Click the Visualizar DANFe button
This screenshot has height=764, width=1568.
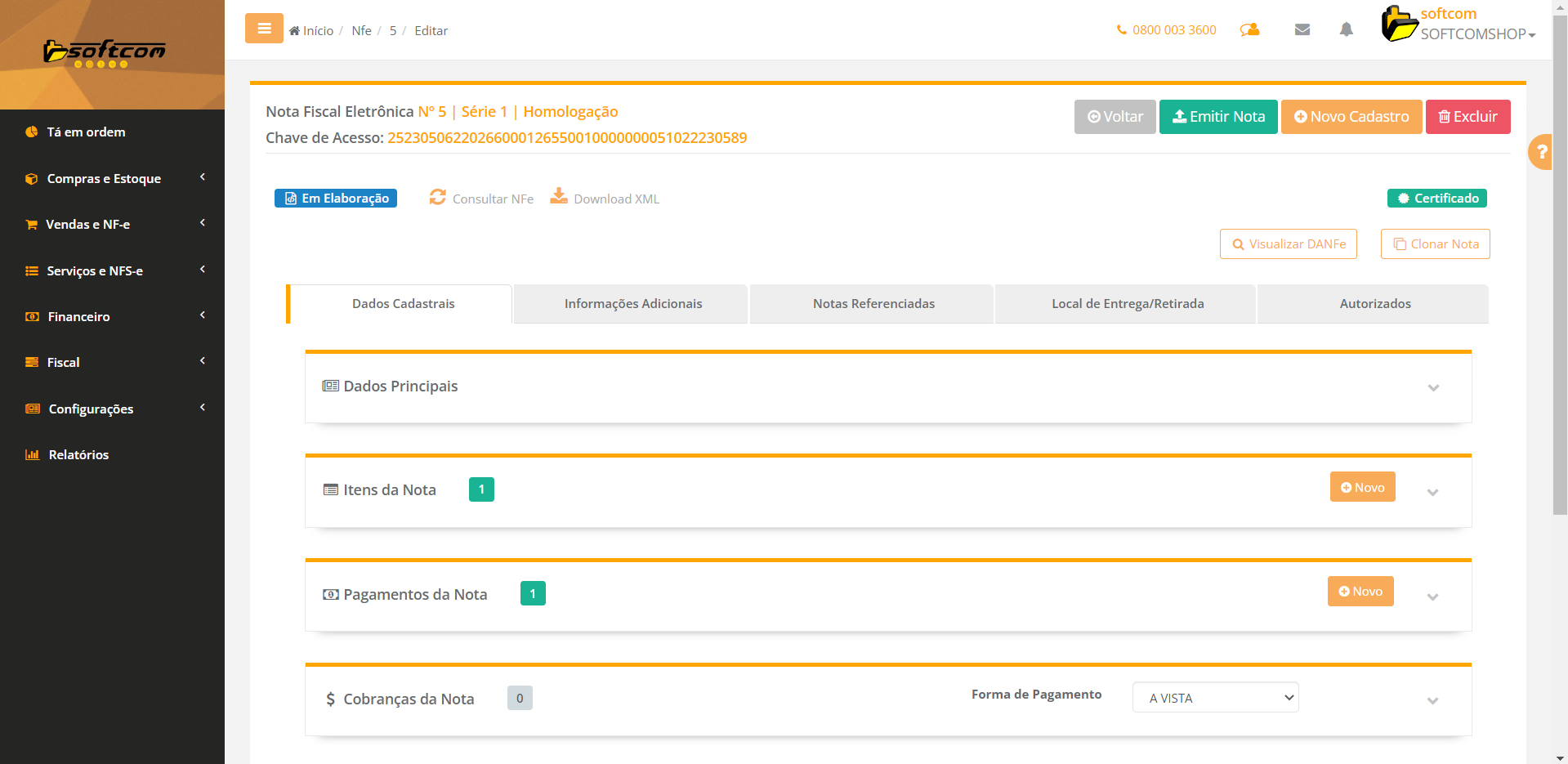[x=1288, y=244]
